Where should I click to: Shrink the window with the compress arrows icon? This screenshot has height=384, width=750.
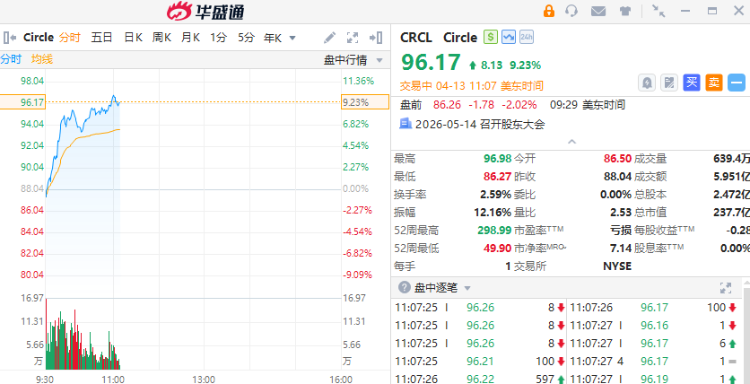click(x=659, y=11)
